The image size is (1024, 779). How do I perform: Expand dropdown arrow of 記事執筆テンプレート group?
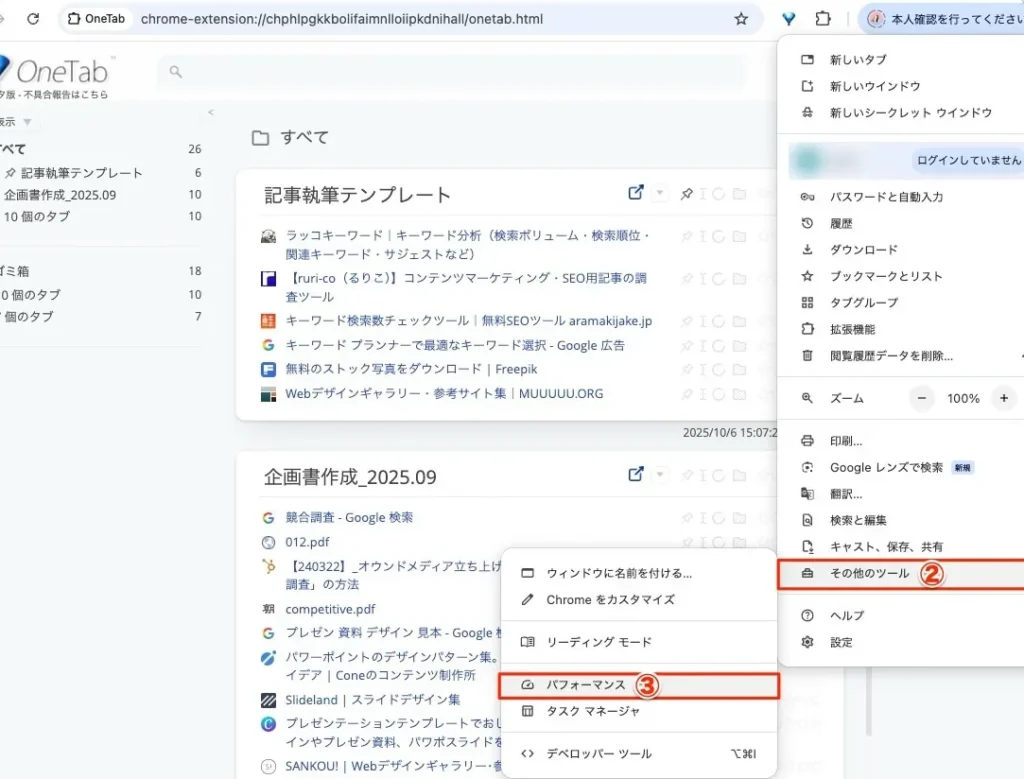tap(660, 193)
